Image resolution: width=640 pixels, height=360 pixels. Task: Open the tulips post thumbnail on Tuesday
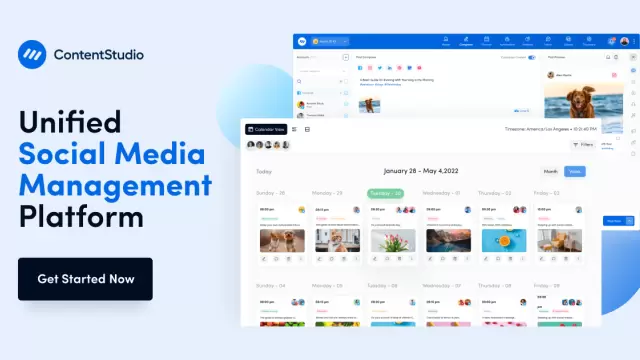(x=393, y=240)
